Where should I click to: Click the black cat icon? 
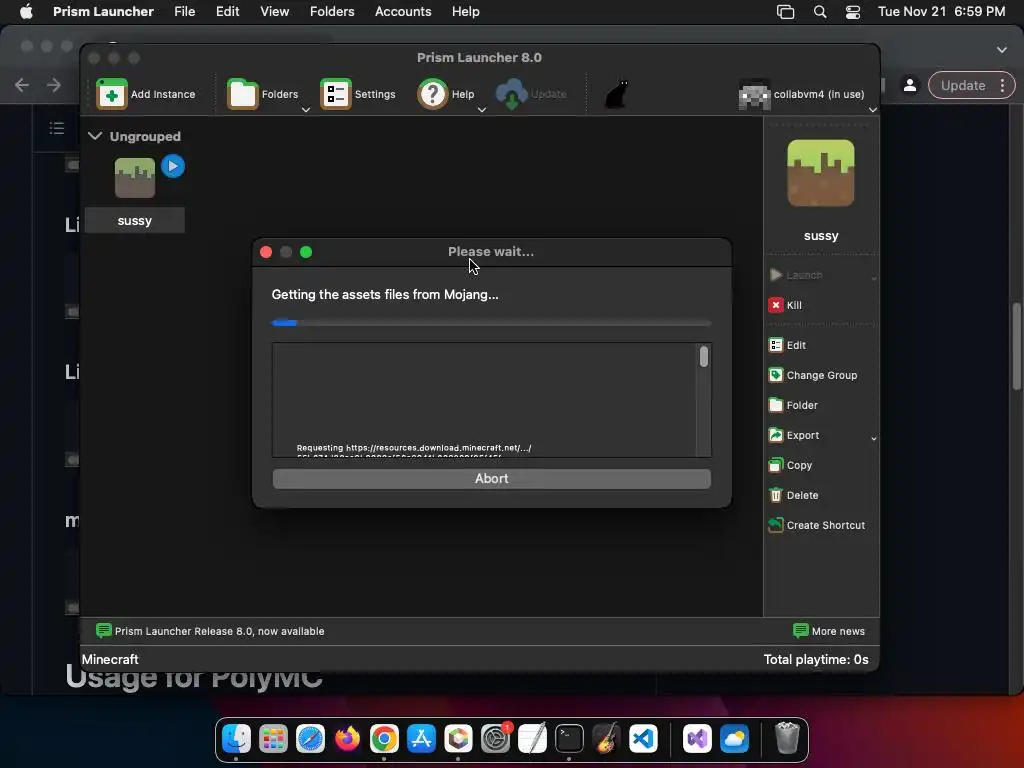pyautogui.click(x=616, y=94)
